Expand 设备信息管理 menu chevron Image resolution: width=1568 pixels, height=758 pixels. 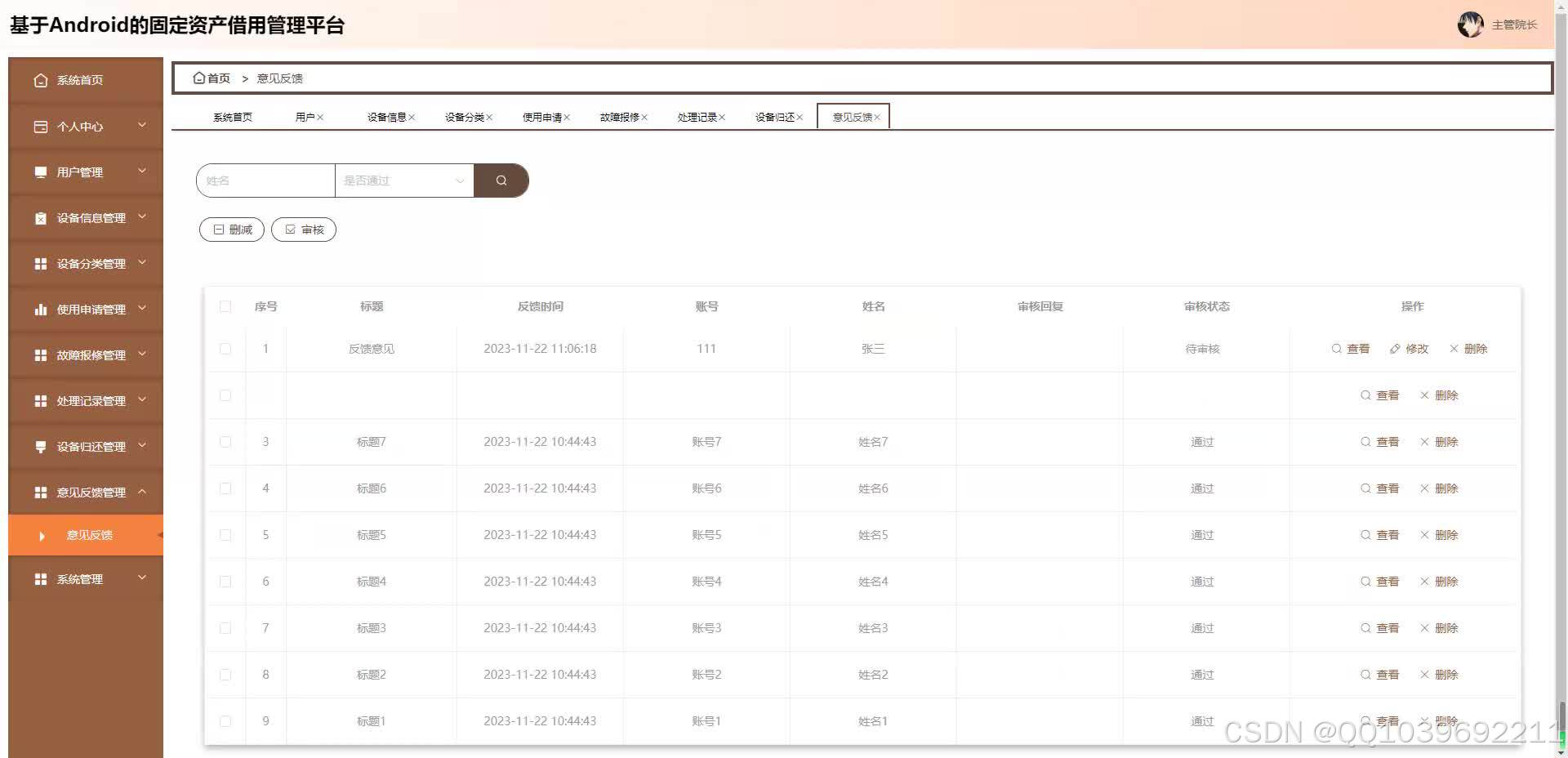[142, 216]
